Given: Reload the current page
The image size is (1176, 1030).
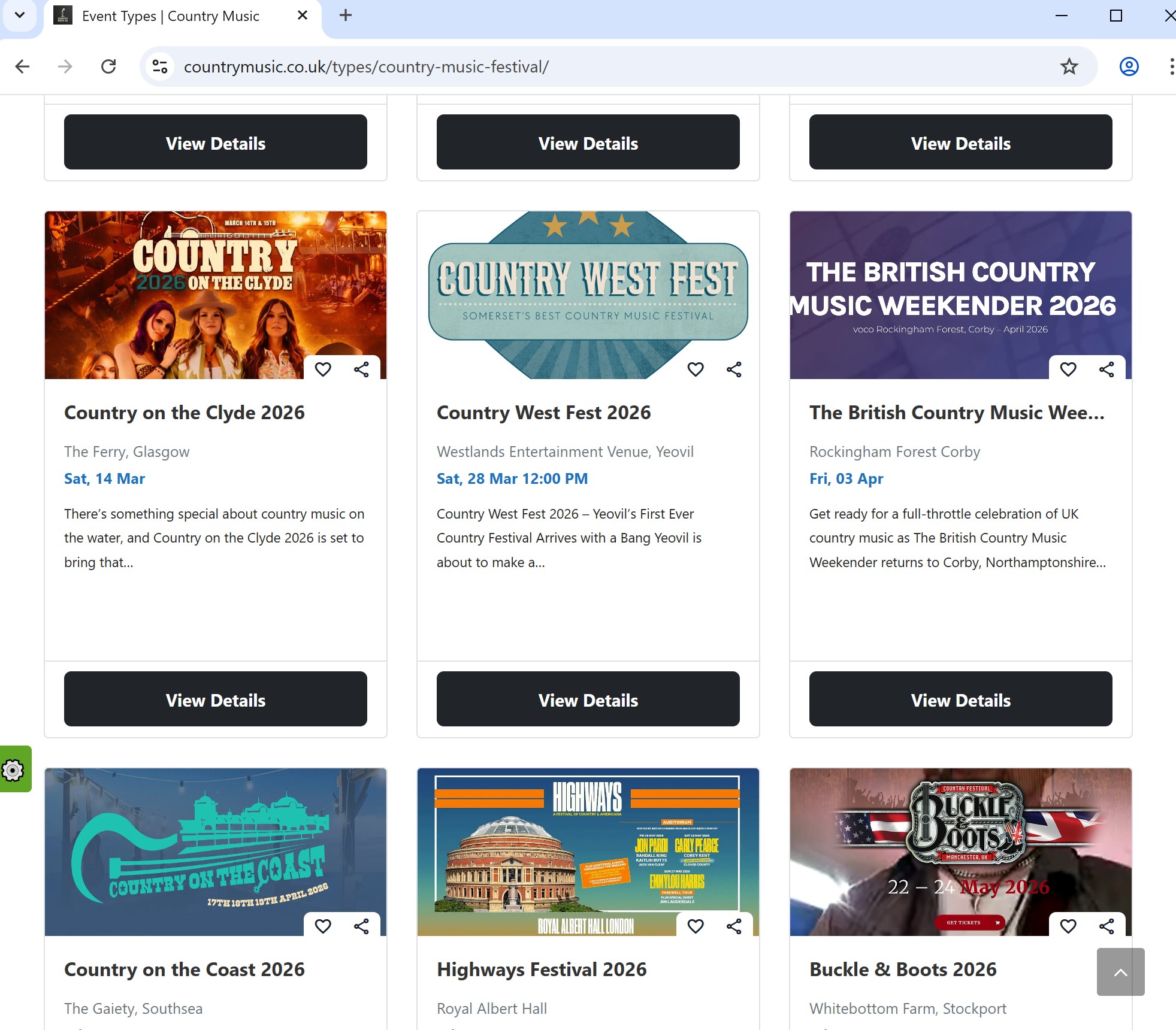Looking at the screenshot, I should (x=109, y=66).
